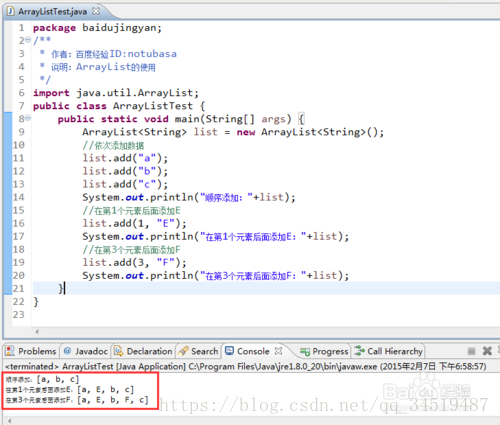
Task: Click the 'import java.util.ArrayList;' line
Action: (116, 93)
